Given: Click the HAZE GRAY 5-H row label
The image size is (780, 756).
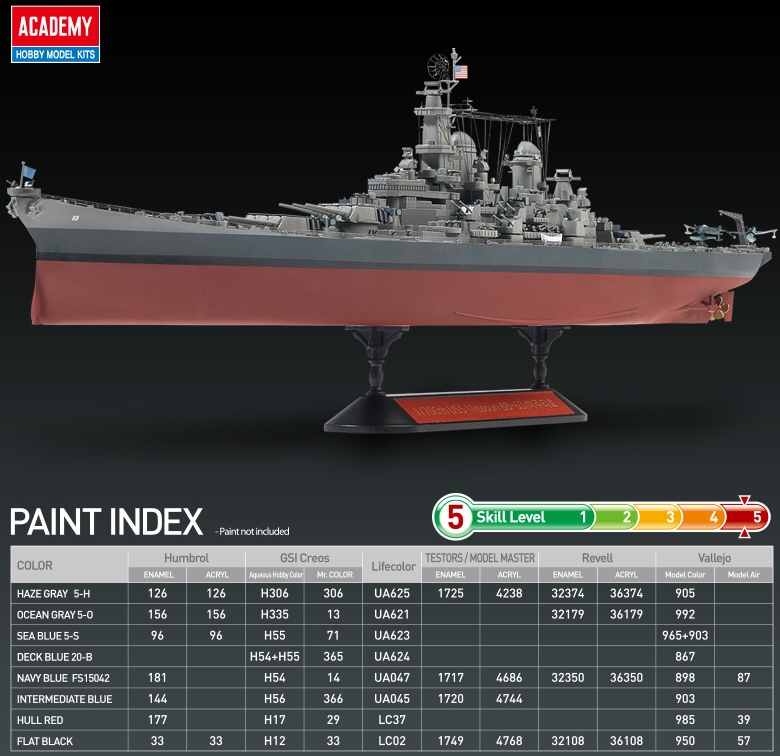Looking at the screenshot, I should pyautogui.click(x=53, y=593).
